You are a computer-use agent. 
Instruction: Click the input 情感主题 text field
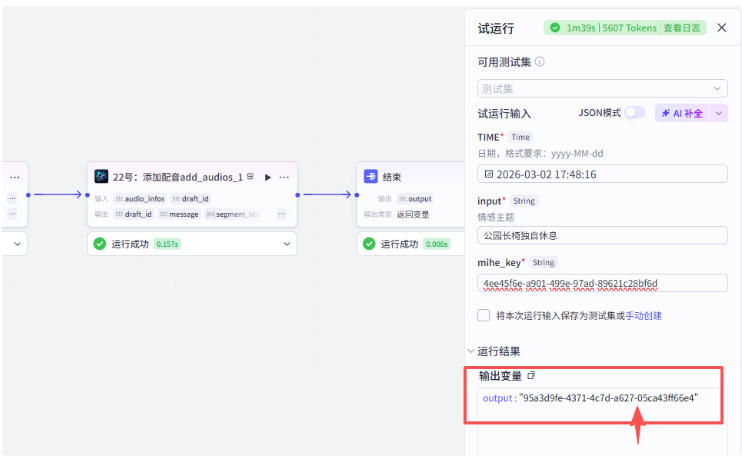pos(602,235)
